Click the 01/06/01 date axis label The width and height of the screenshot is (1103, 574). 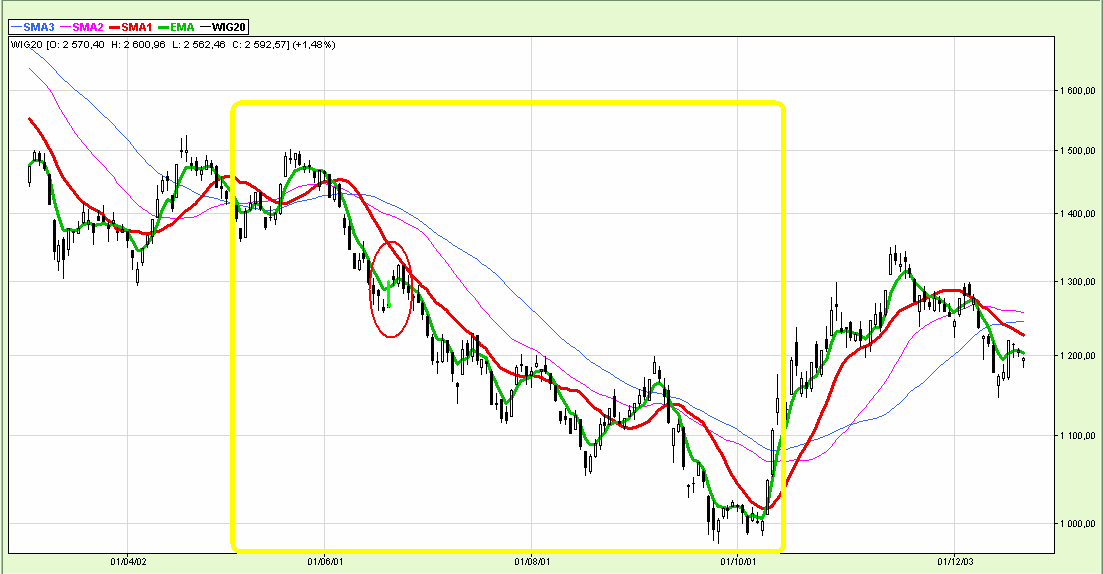[325, 562]
